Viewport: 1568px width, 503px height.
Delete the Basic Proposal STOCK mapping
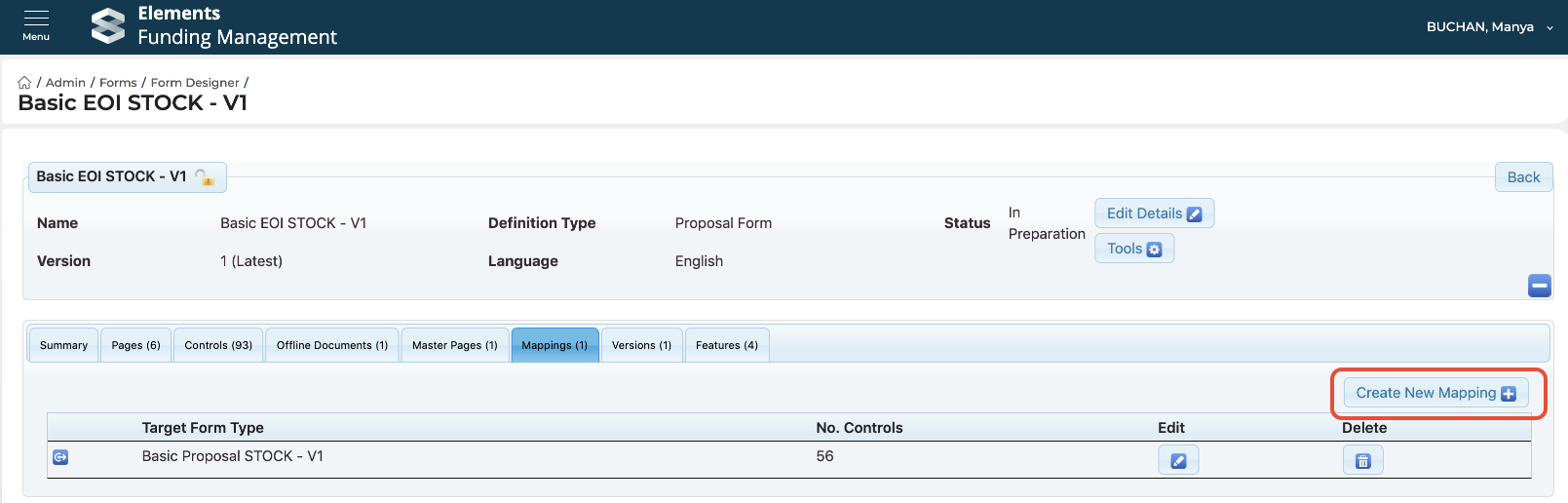1362,460
